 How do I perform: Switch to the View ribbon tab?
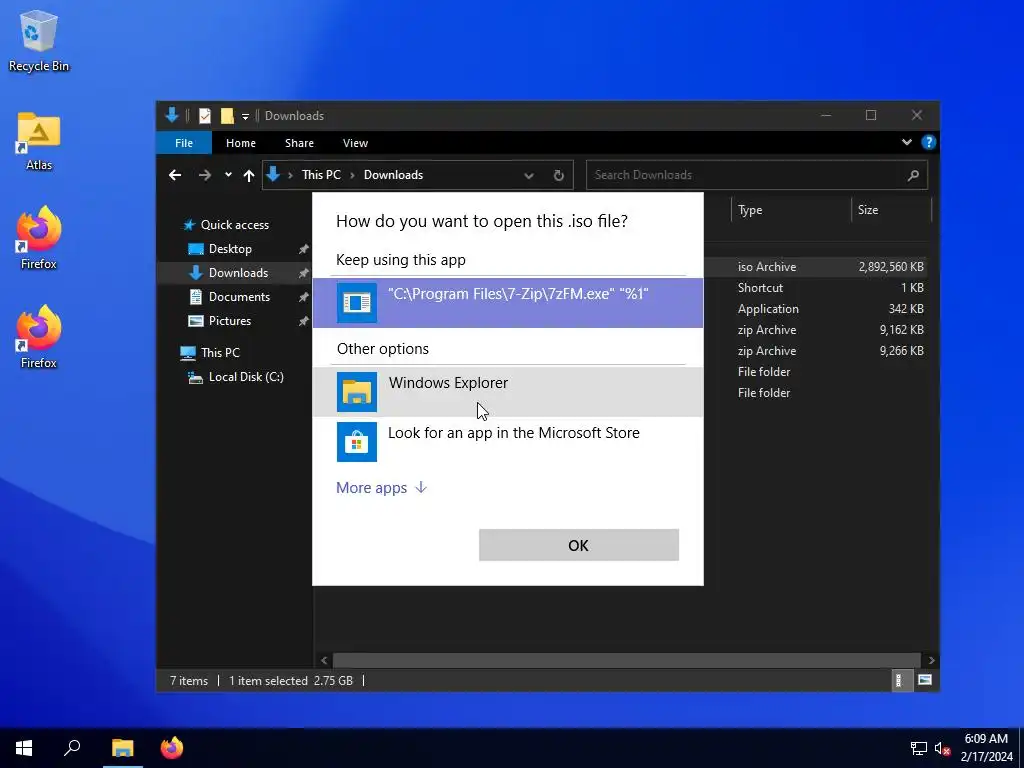355,143
